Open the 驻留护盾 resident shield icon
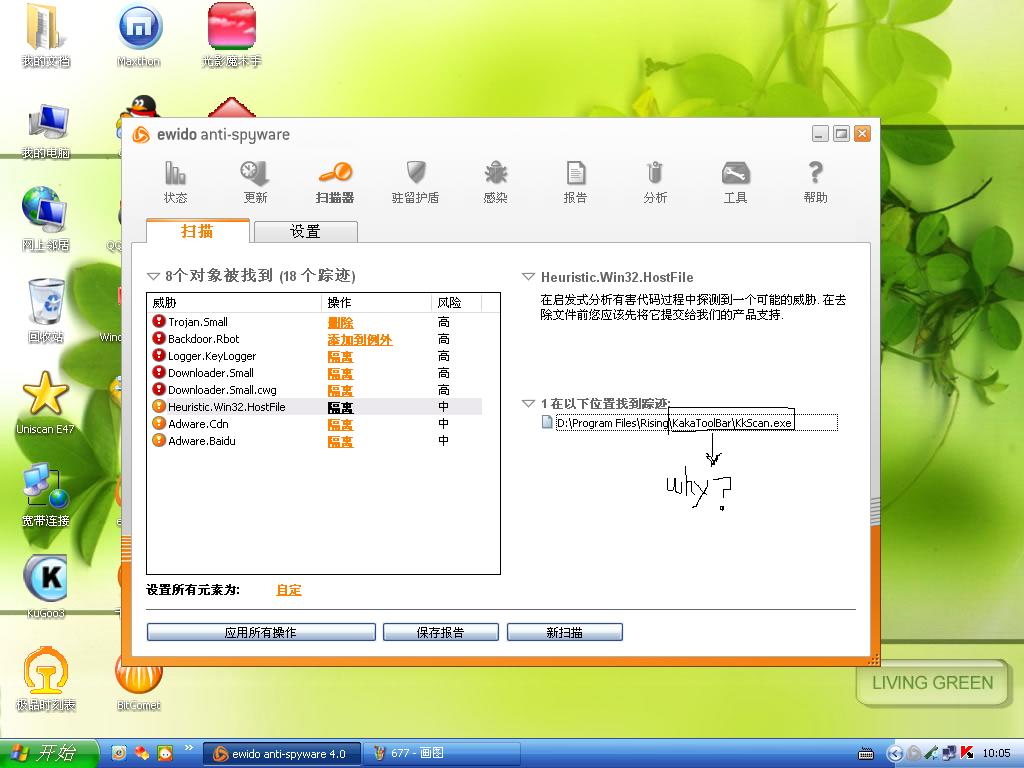Viewport: 1024px width, 768px height. pos(415,182)
